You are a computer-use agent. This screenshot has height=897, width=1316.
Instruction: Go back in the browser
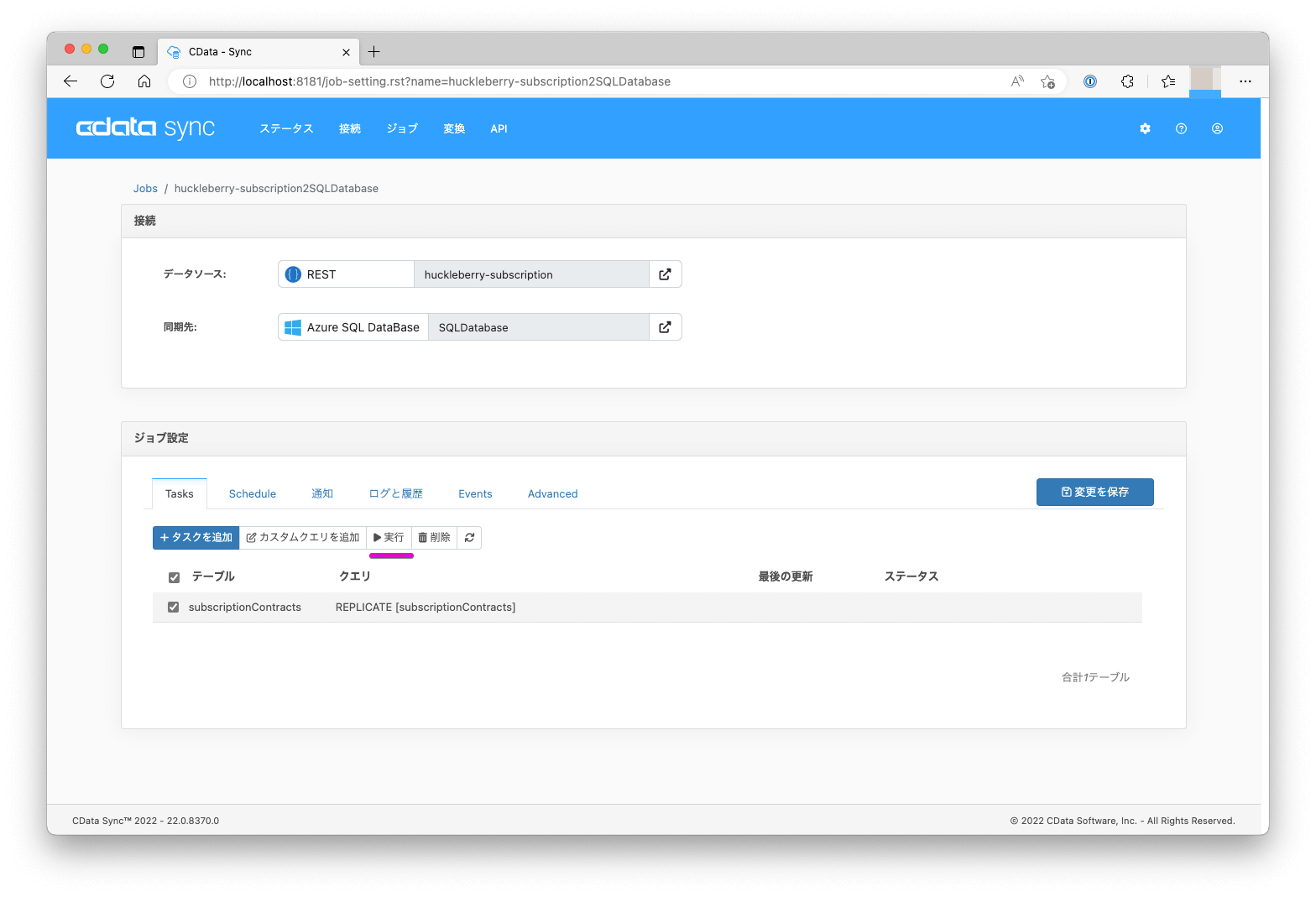pyautogui.click(x=70, y=81)
